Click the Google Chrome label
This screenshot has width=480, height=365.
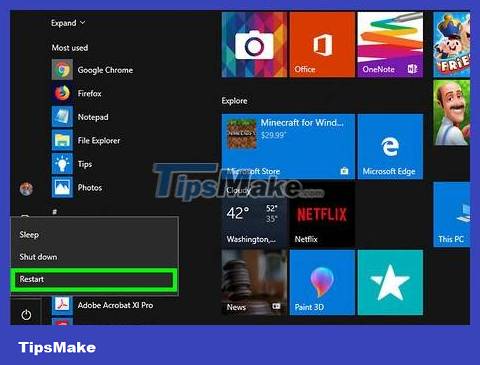click(x=105, y=70)
